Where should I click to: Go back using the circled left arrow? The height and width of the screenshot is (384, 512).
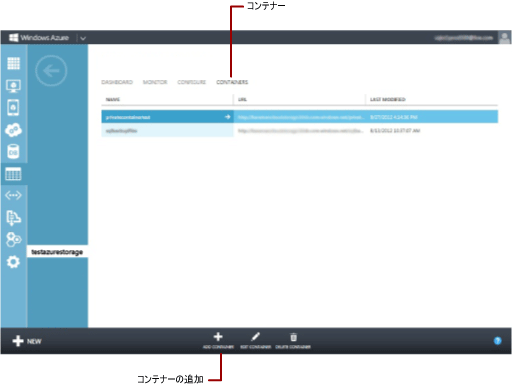click(x=51, y=71)
